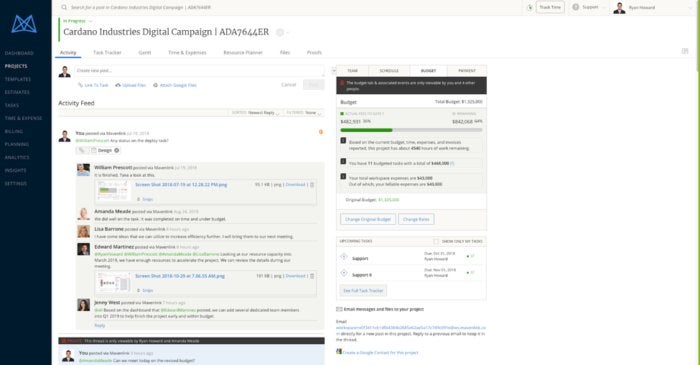Viewport: 700px width, 365px height.
Task: Click the Mavenlink logo in the sidebar
Action: [24, 24]
